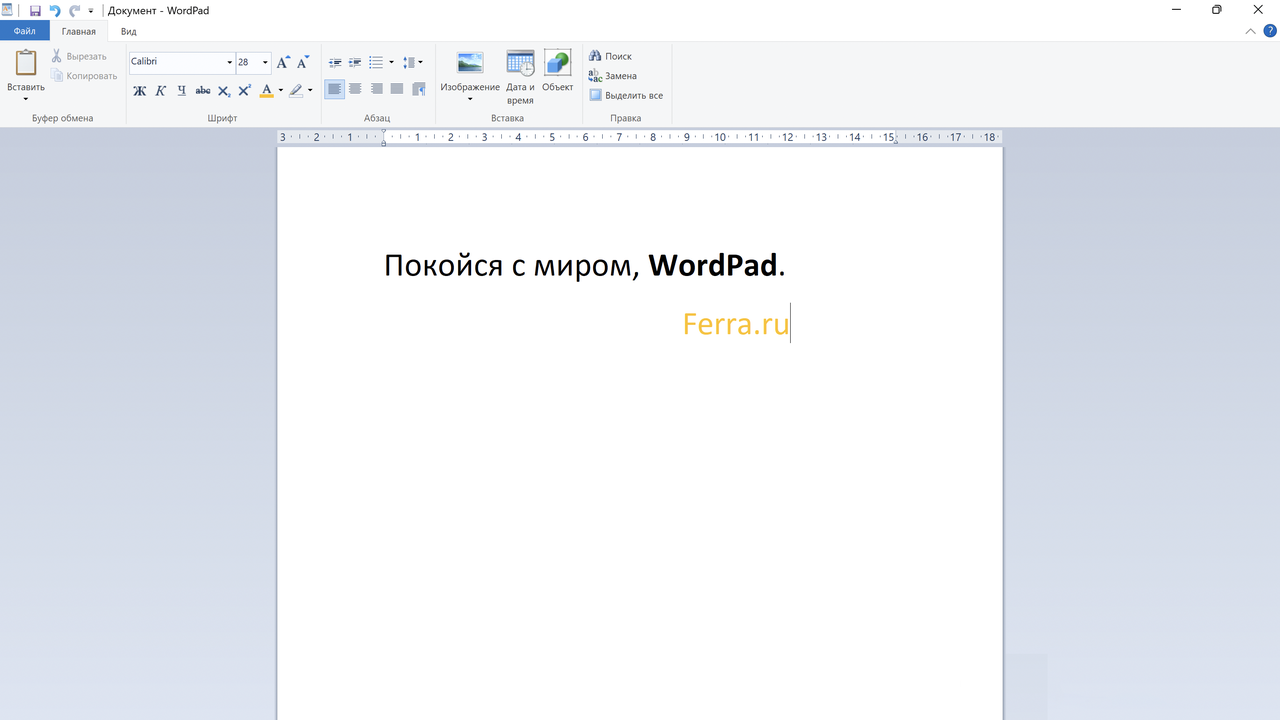Decrease paragraph indent
This screenshot has height=720, width=1280.
click(x=335, y=62)
